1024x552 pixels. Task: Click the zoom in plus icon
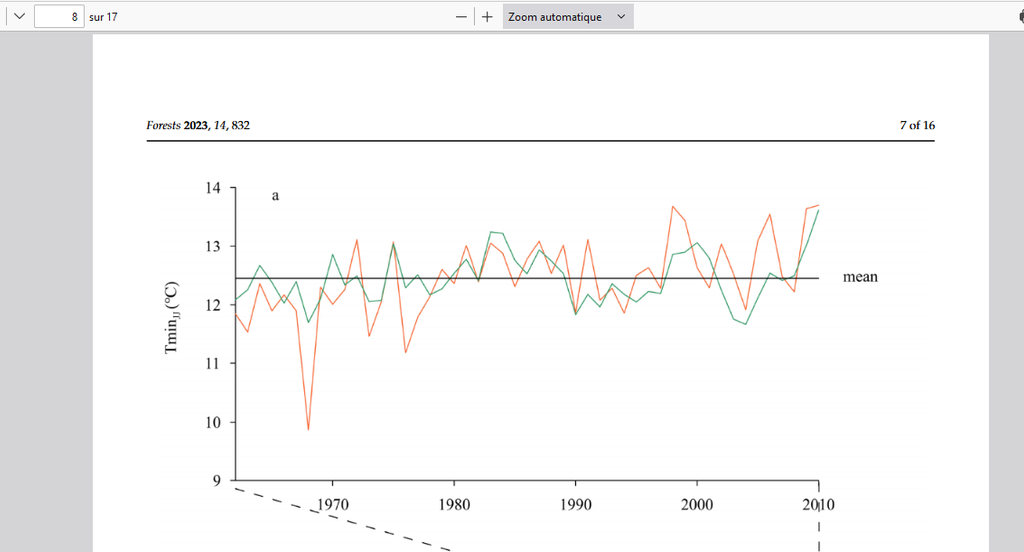(487, 17)
